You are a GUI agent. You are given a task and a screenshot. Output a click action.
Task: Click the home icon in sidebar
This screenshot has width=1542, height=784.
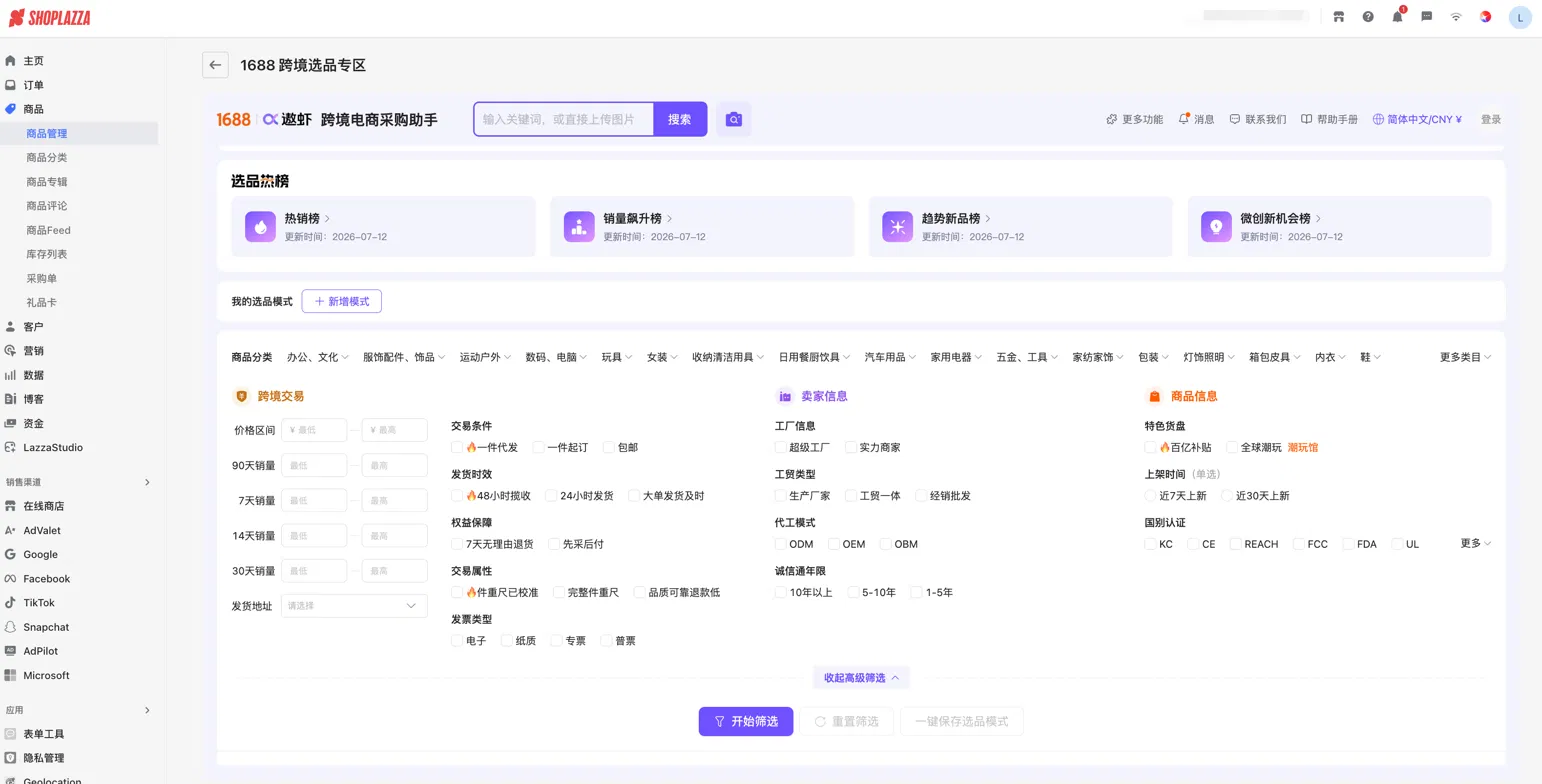[x=10, y=61]
